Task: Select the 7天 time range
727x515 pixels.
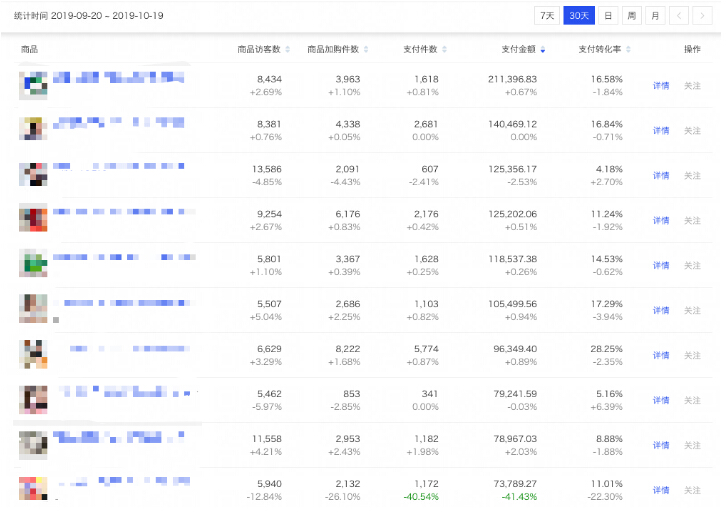Action: click(x=547, y=16)
